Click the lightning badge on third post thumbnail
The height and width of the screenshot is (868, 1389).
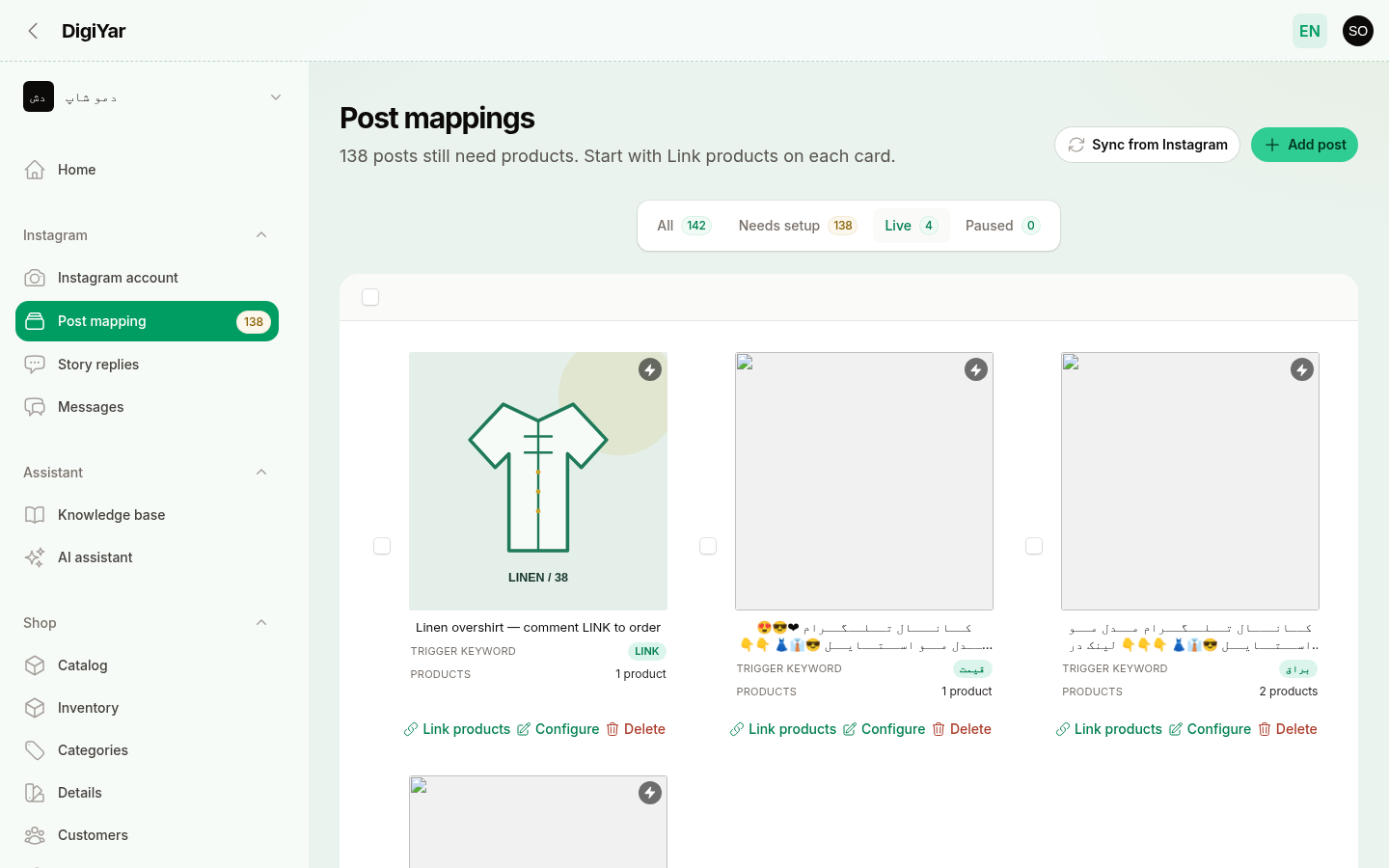tap(1302, 369)
